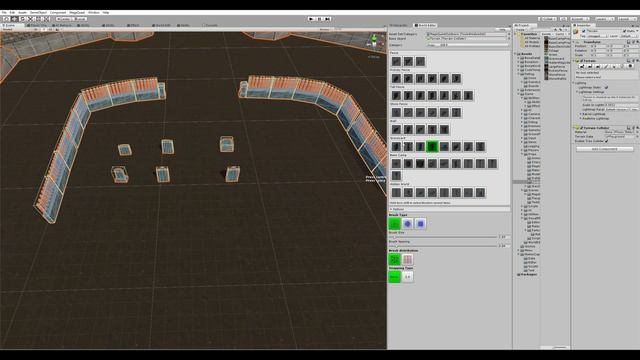Screen dimensions: 640x360
Task: Select last prefab in the Tall Fence row
Action: (468, 96)
